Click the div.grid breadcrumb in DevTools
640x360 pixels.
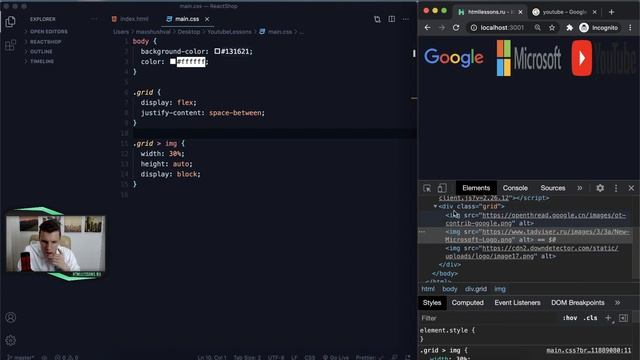pos(476,289)
